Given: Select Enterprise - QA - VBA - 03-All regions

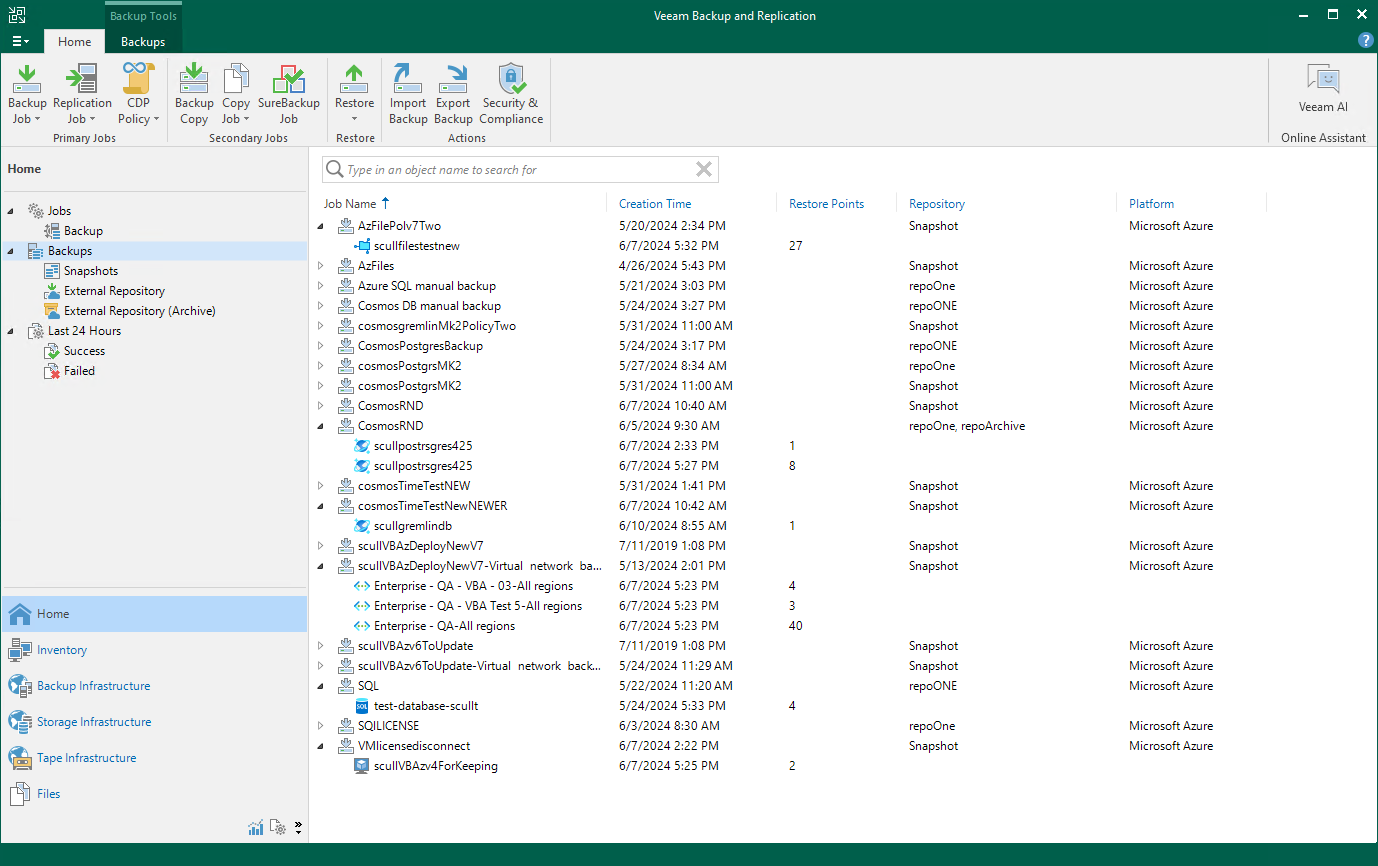Looking at the screenshot, I should pyautogui.click(x=474, y=586).
